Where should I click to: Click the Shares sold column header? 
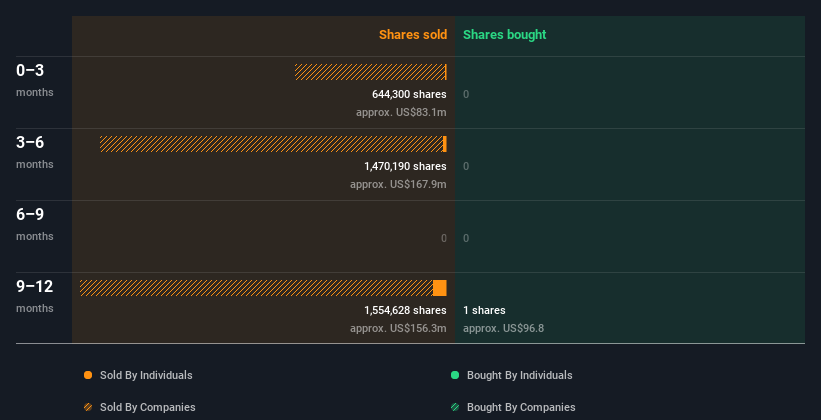click(x=412, y=35)
